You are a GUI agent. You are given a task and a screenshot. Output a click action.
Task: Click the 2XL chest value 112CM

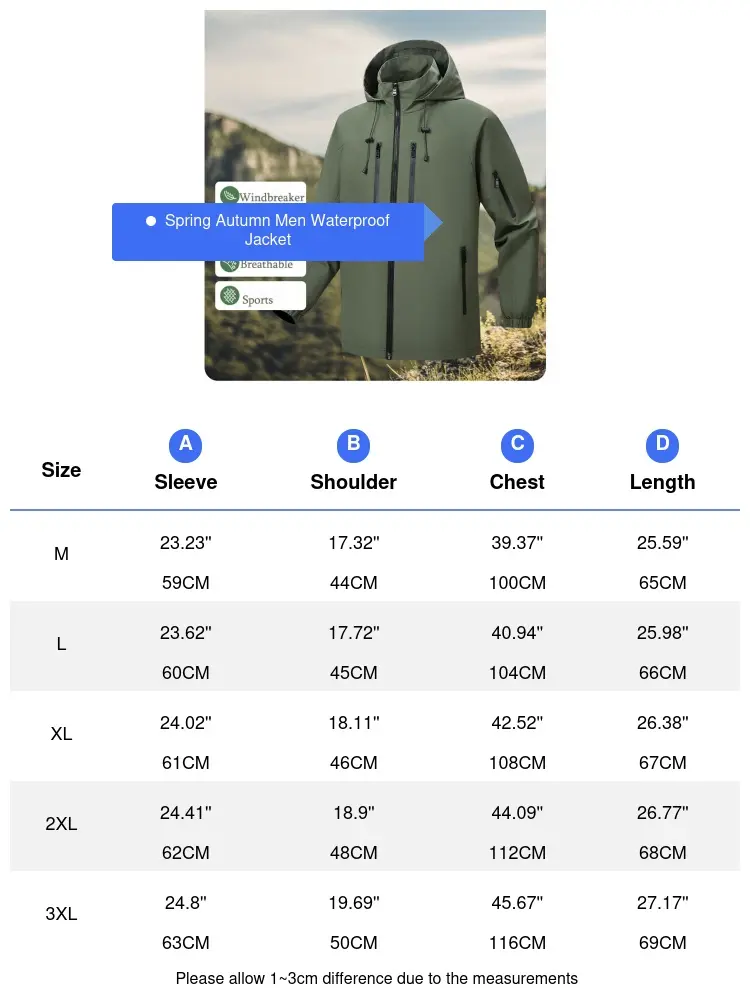pos(517,853)
